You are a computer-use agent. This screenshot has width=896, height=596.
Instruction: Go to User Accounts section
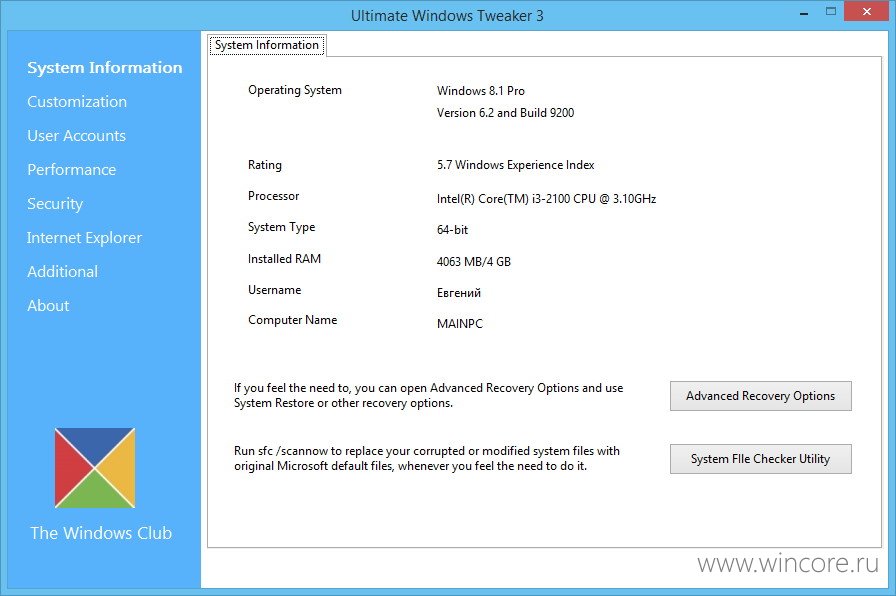pyautogui.click(x=77, y=136)
